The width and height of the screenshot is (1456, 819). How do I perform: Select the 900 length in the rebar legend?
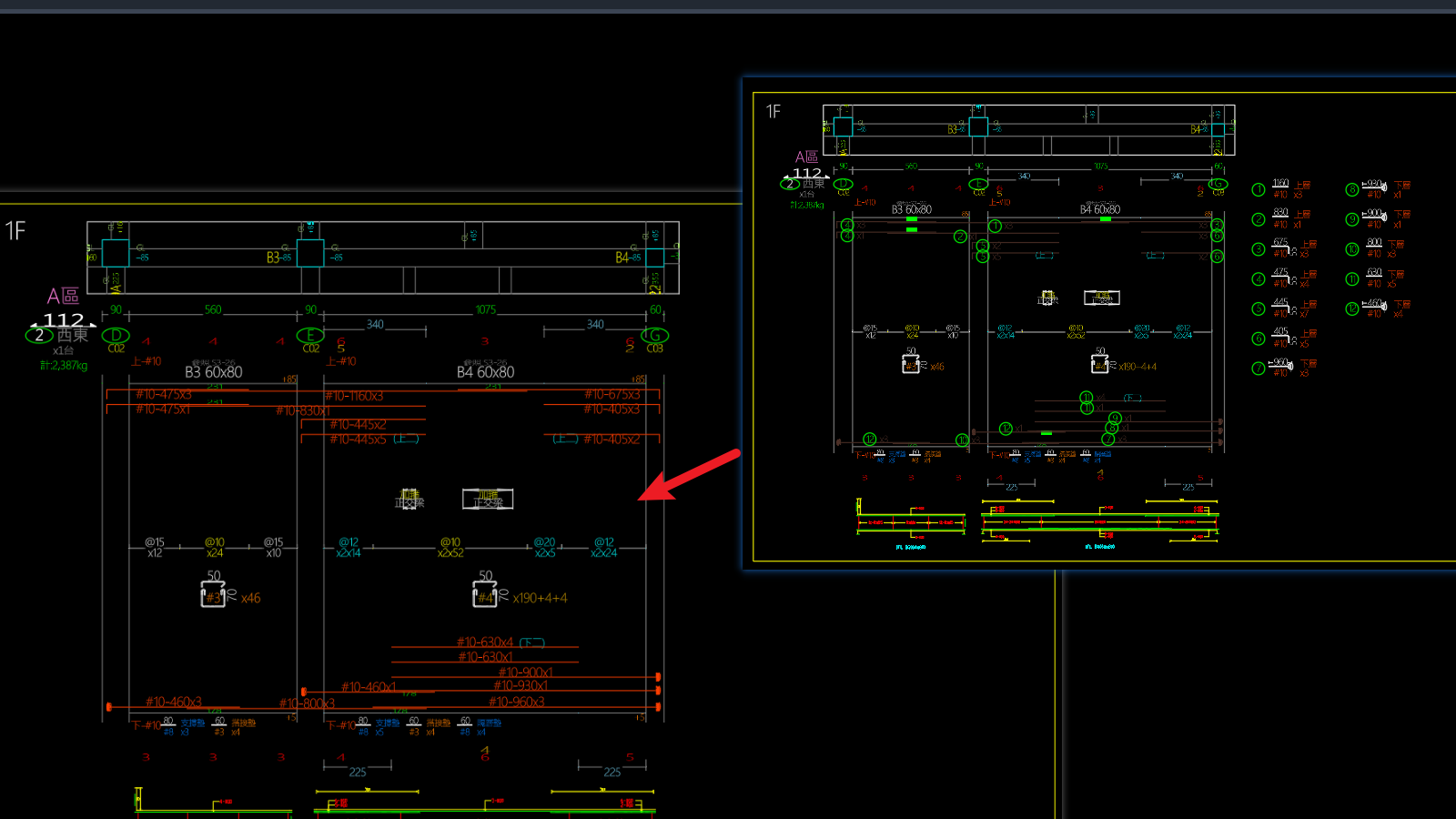[x=1374, y=213]
